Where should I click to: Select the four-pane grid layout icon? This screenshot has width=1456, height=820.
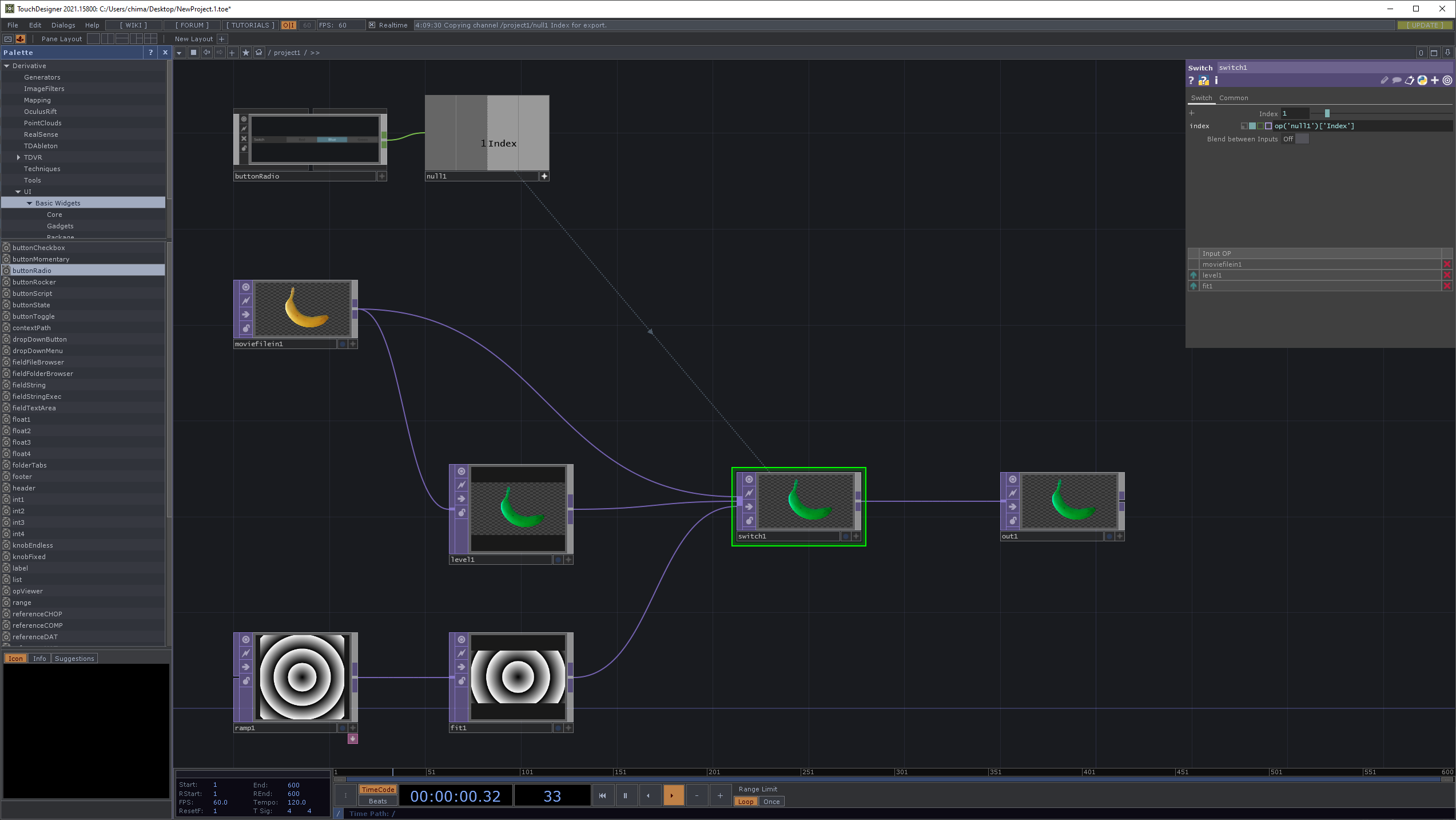[x=150, y=39]
